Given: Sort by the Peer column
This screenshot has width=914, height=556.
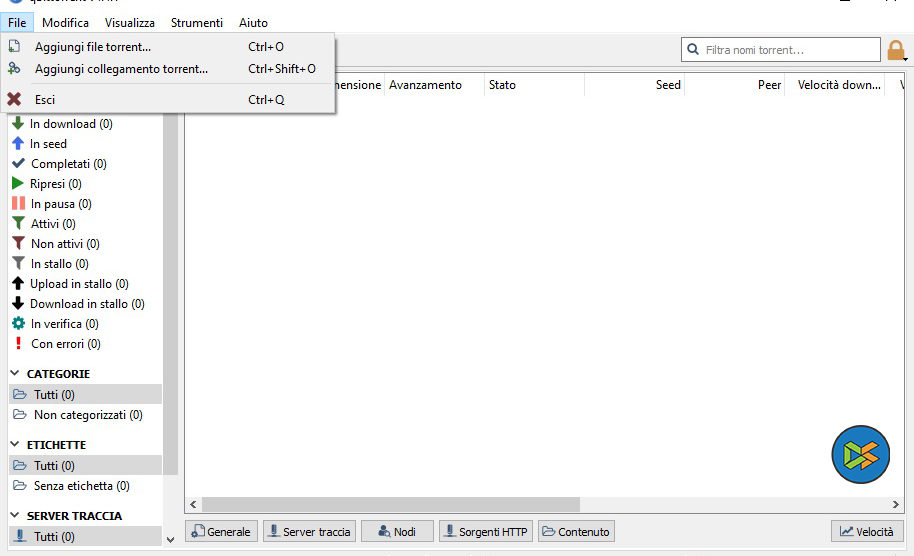Looking at the screenshot, I should pos(735,85).
